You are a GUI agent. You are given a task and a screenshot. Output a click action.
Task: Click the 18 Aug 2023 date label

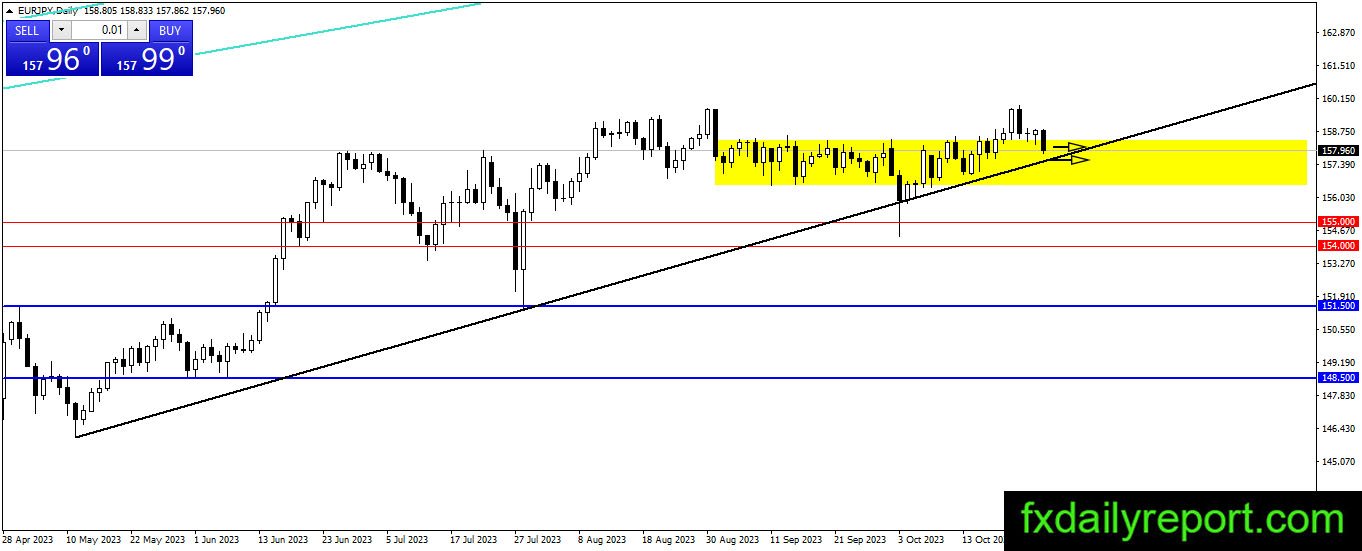669,540
